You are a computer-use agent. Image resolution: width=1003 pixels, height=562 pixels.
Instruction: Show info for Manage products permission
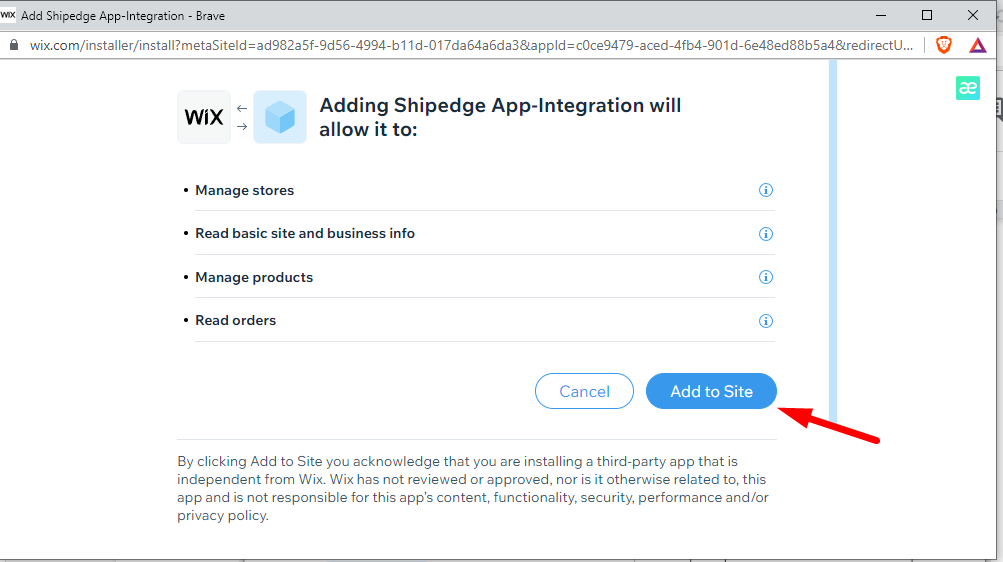click(766, 277)
